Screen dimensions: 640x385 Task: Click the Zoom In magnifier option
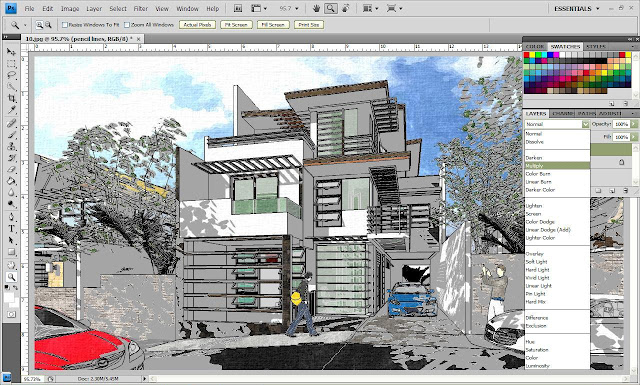(x=39, y=25)
